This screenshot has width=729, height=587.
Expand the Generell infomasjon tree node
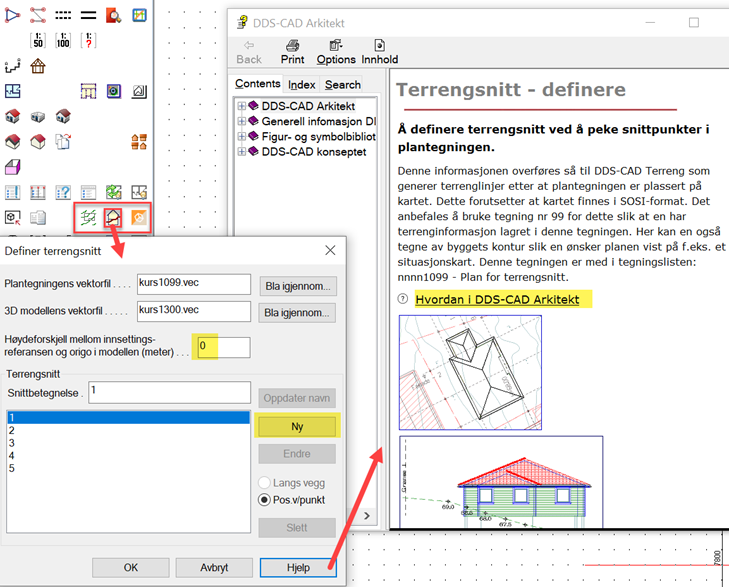pos(242,121)
